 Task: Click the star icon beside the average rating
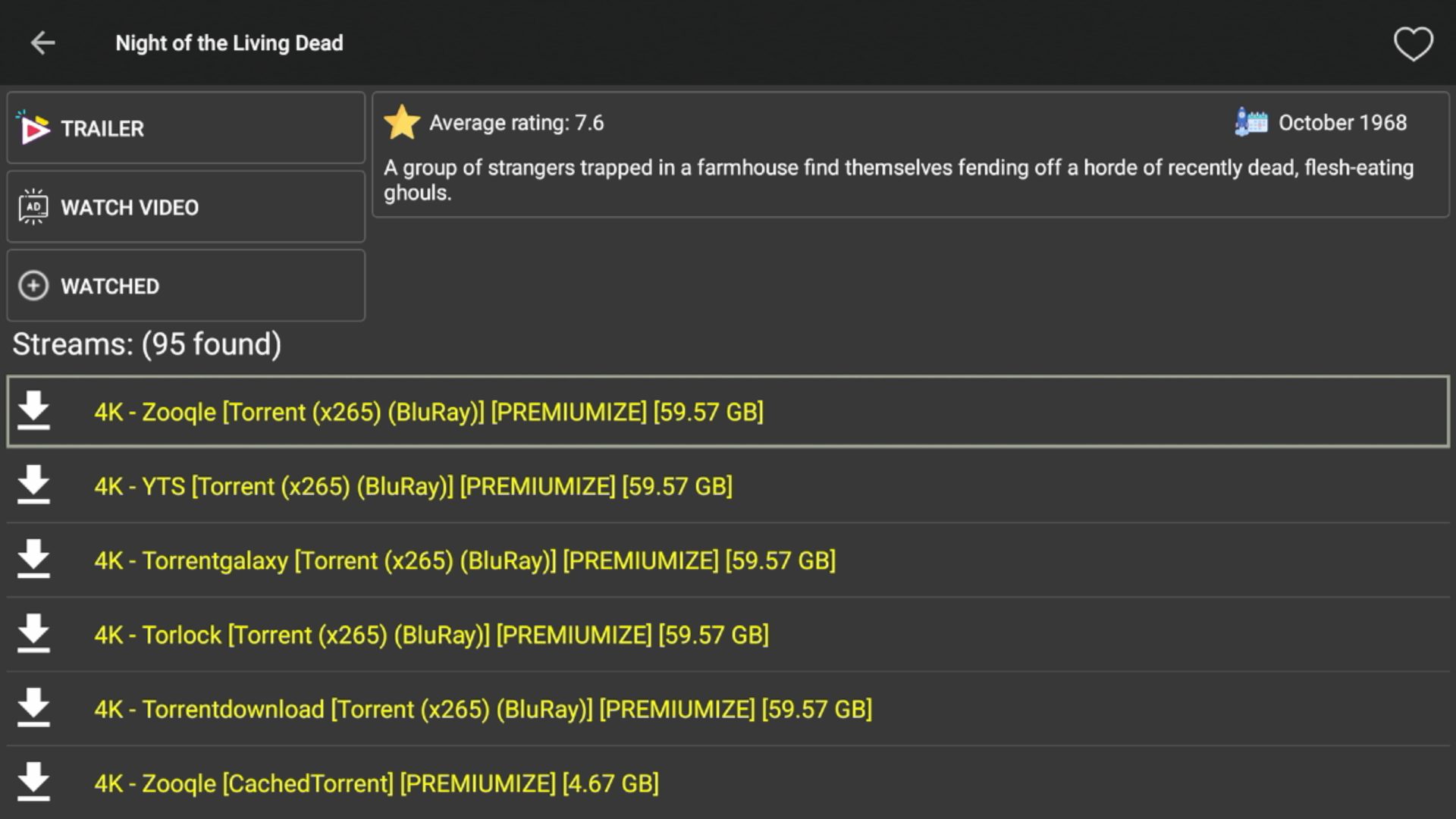(403, 122)
